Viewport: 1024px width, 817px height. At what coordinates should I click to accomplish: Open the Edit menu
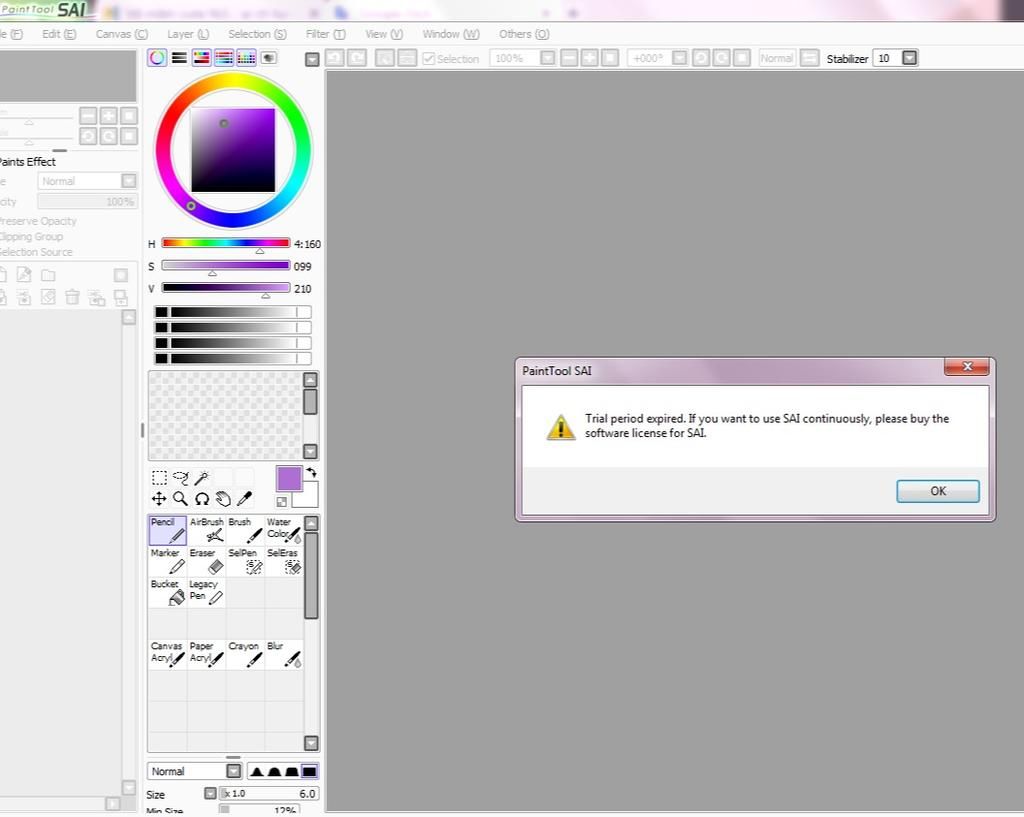[x=59, y=34]
